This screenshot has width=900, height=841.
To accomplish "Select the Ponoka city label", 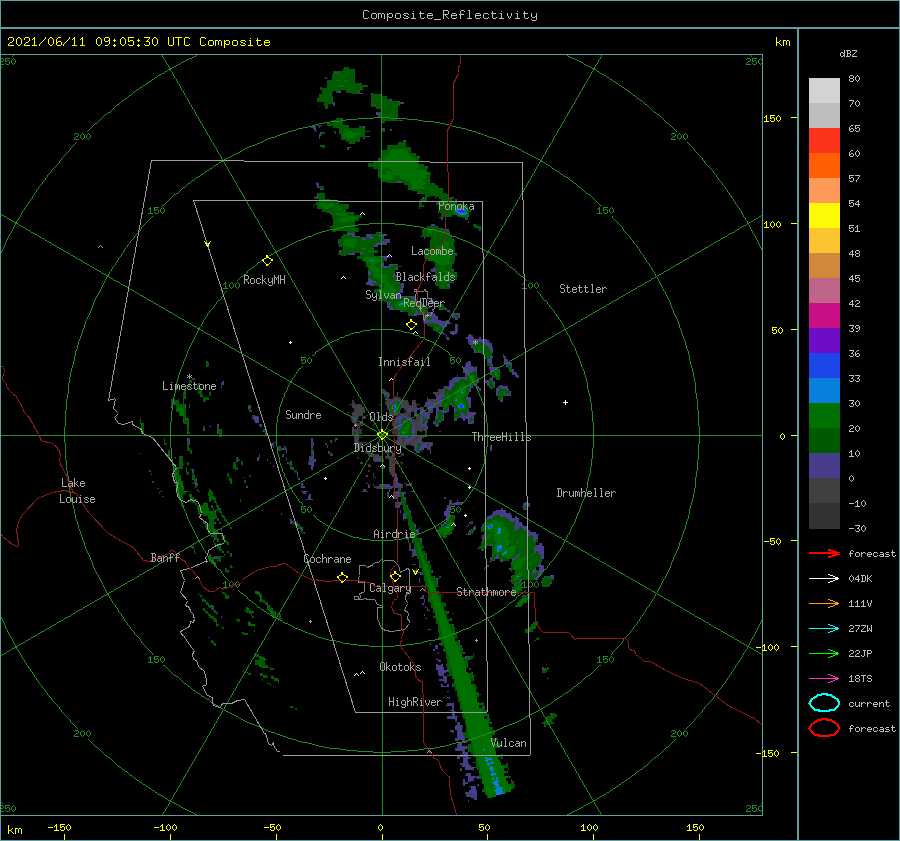I will [456, 206].
